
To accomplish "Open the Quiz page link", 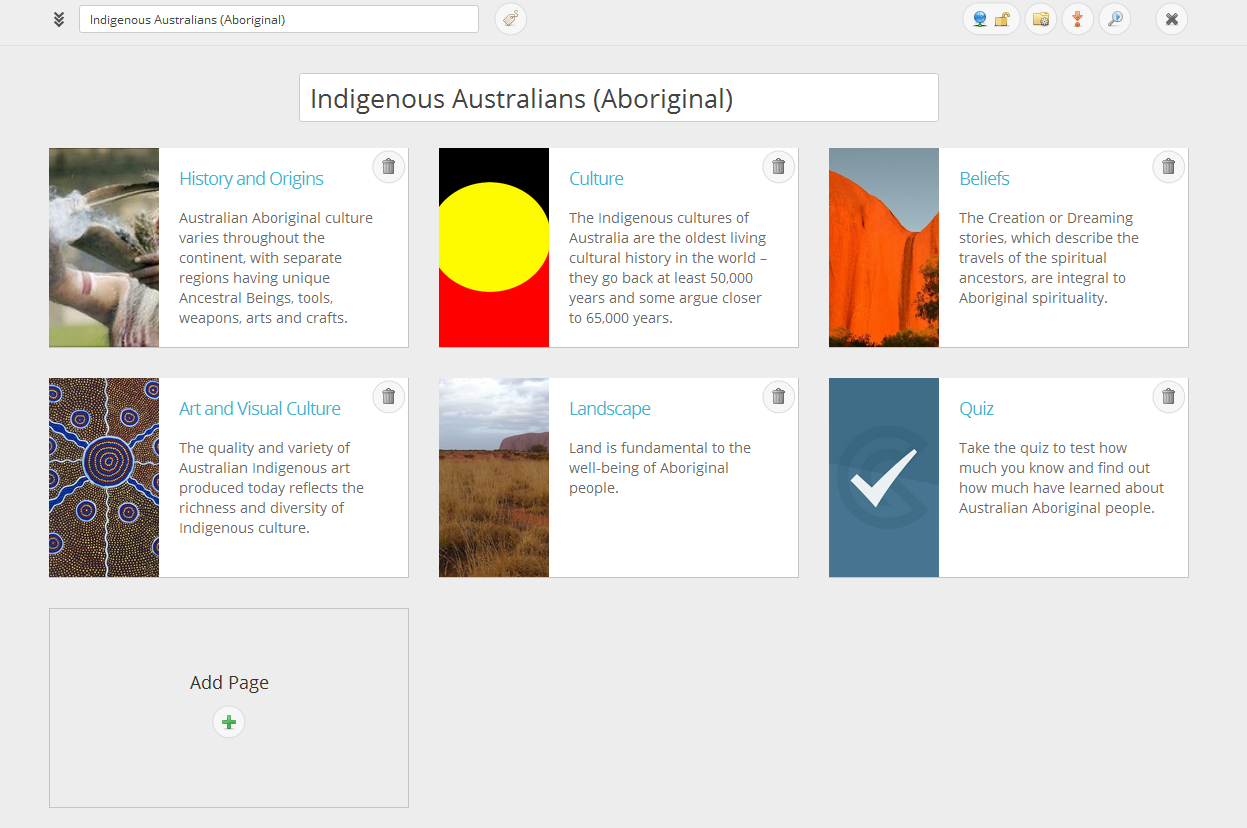I will click(976, 409).
